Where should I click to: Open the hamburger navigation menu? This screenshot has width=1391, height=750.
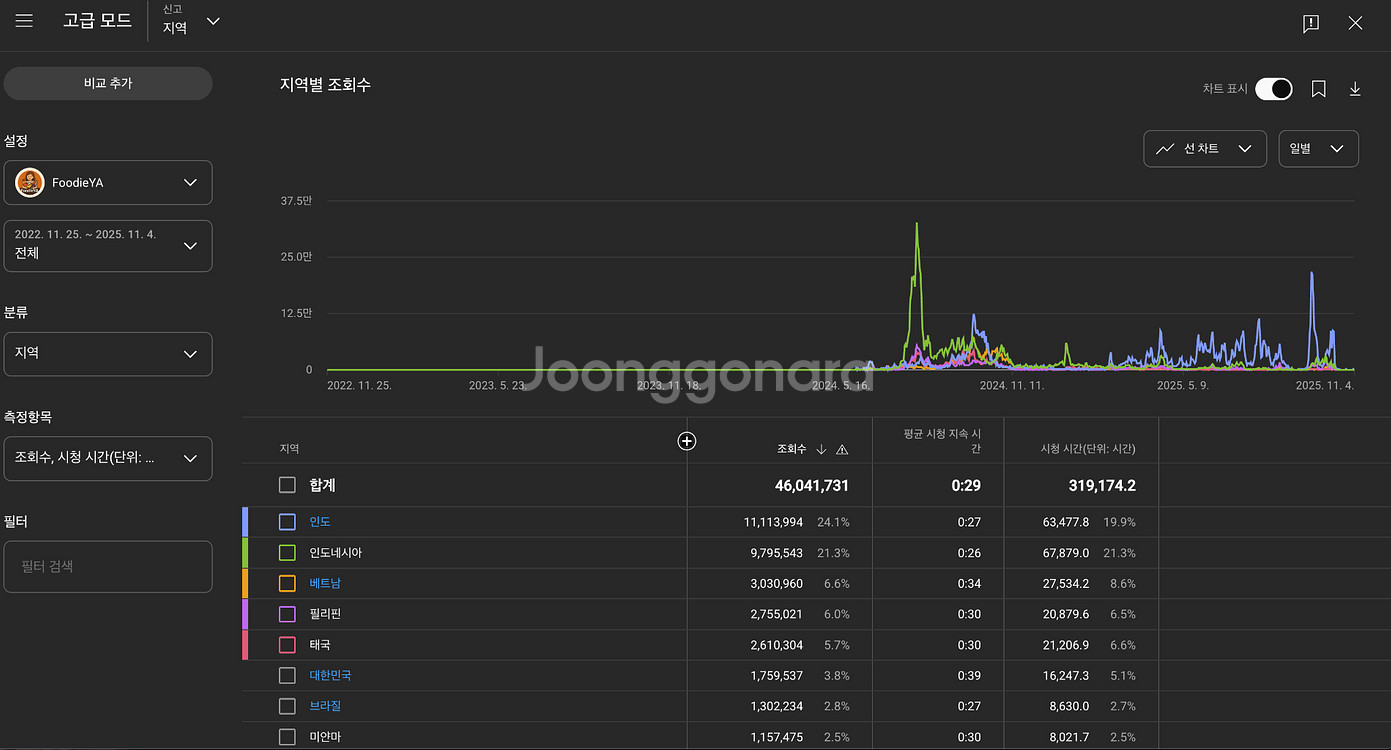click(24, 21)
